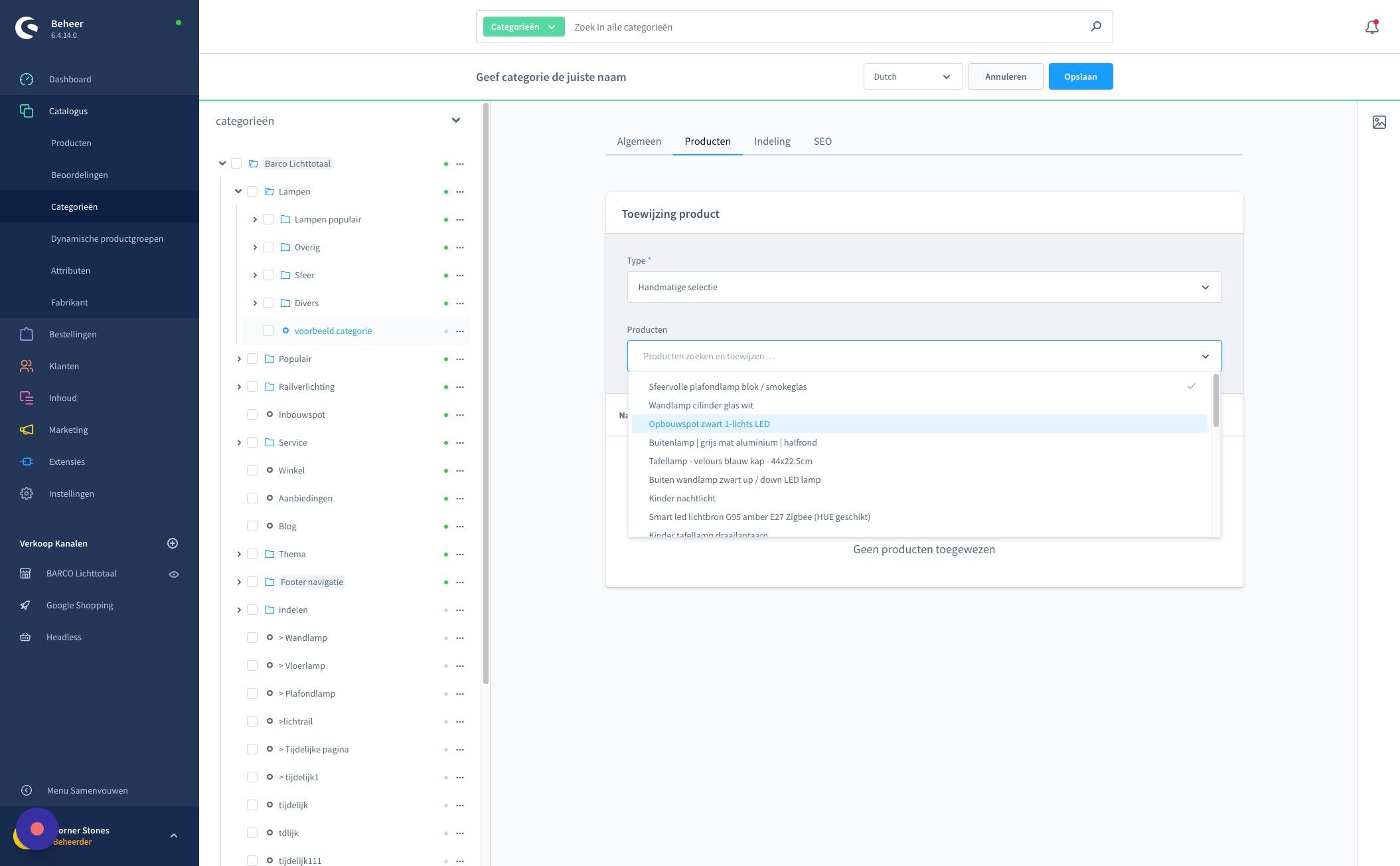The height and width of the screenshot is (866, 1400).
Task: Select the Marketing megaphone icon
Action: point(27,430)
